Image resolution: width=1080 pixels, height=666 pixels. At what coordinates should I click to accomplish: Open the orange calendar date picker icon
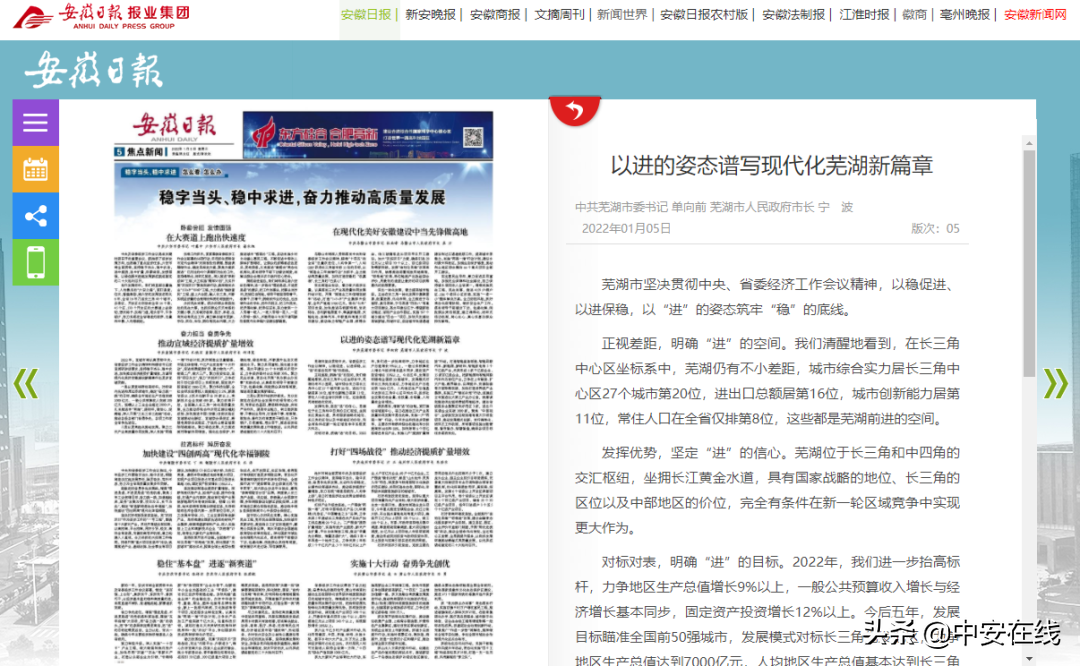tap(35, 169)
